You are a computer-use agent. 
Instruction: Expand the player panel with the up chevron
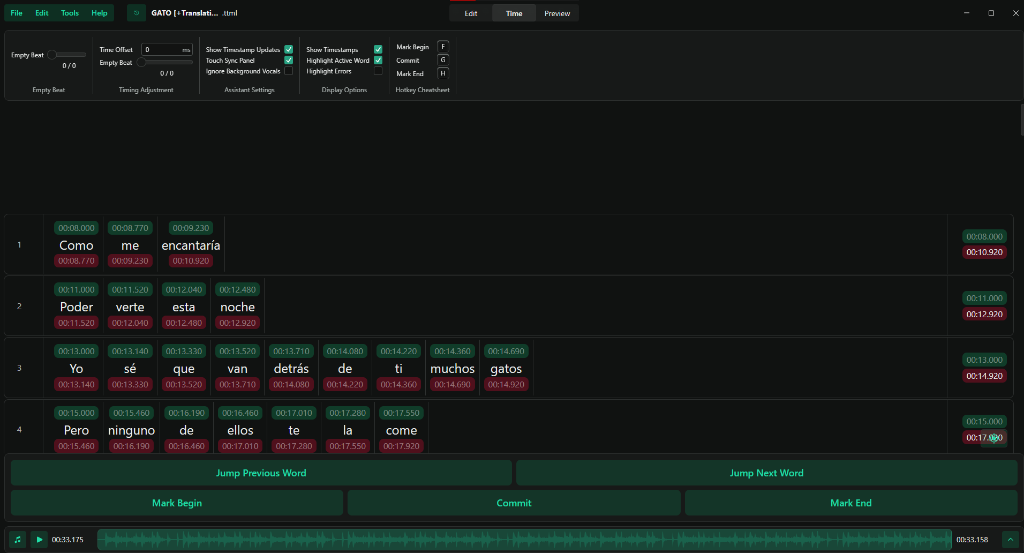pos(1010,539)
